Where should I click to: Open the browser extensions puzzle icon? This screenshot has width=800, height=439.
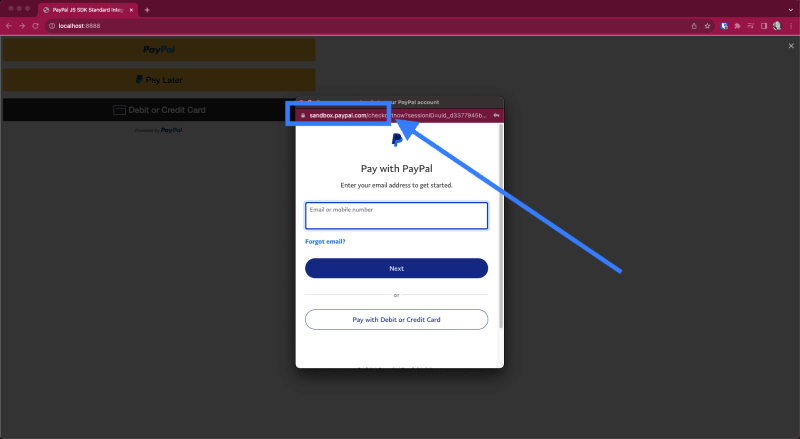737,25
